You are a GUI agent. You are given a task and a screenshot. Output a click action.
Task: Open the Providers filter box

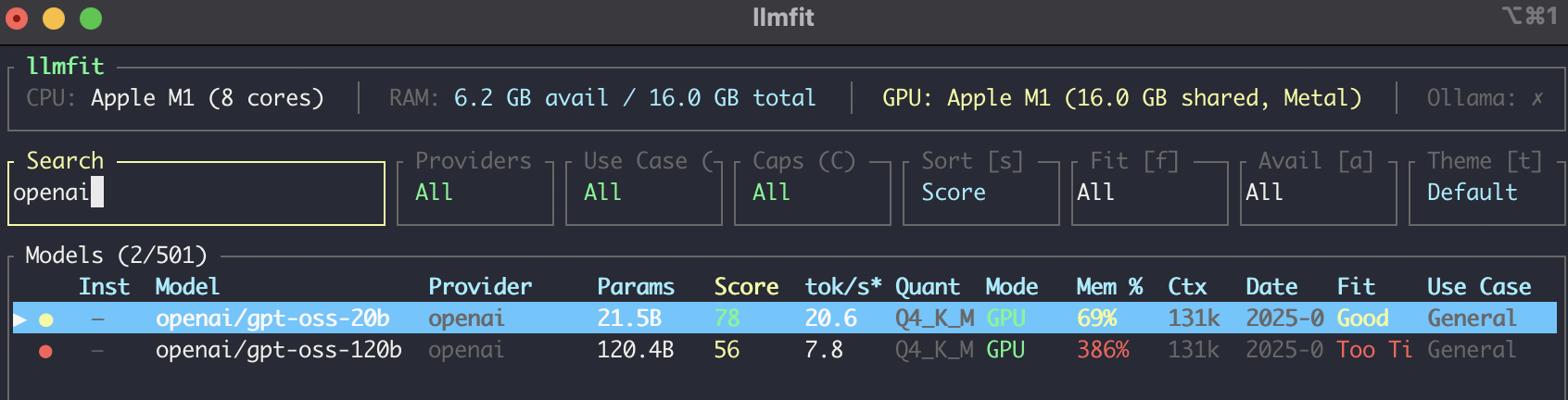point(474,193)
